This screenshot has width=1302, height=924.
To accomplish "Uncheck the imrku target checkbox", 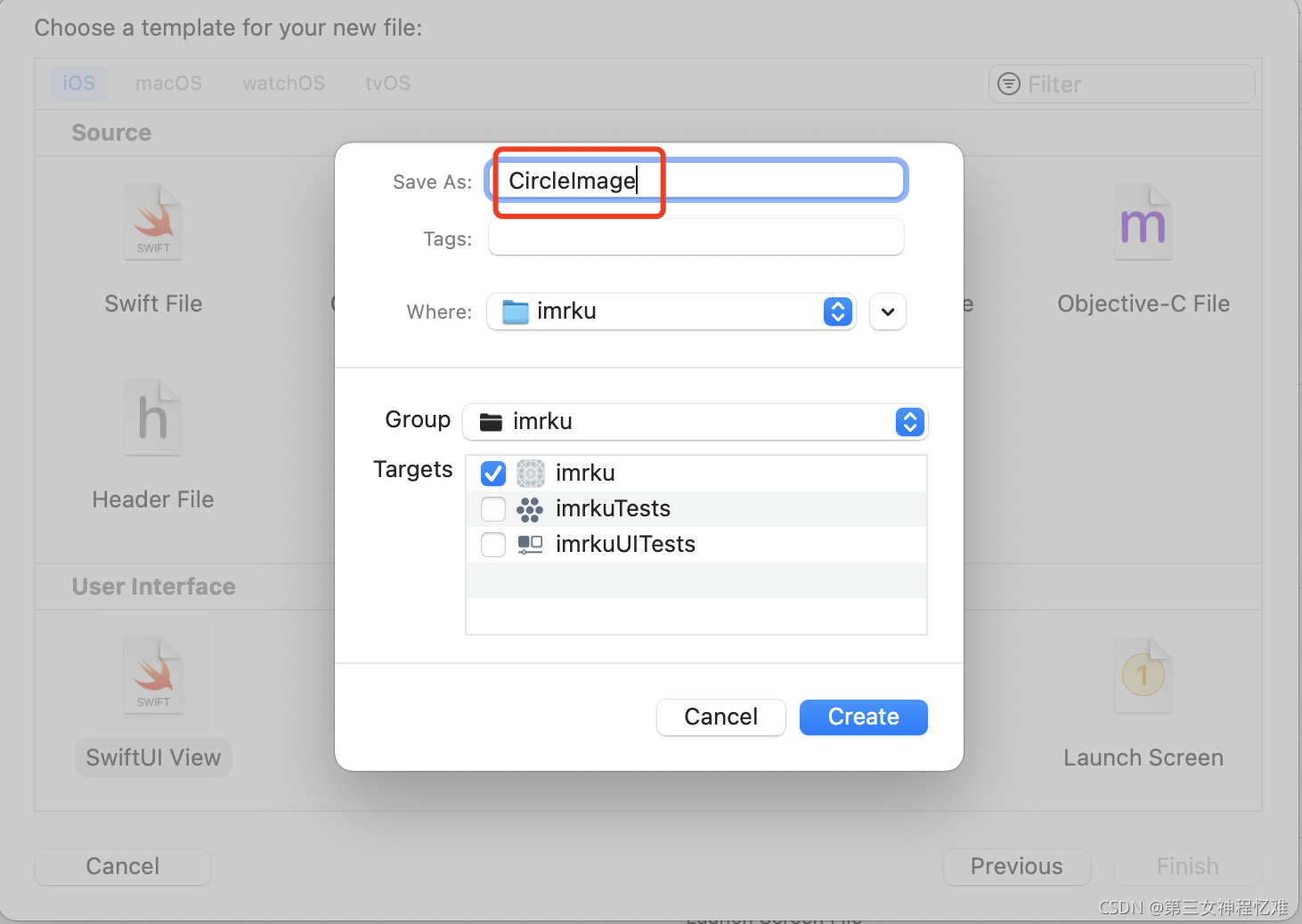I will tap(493, 473).
